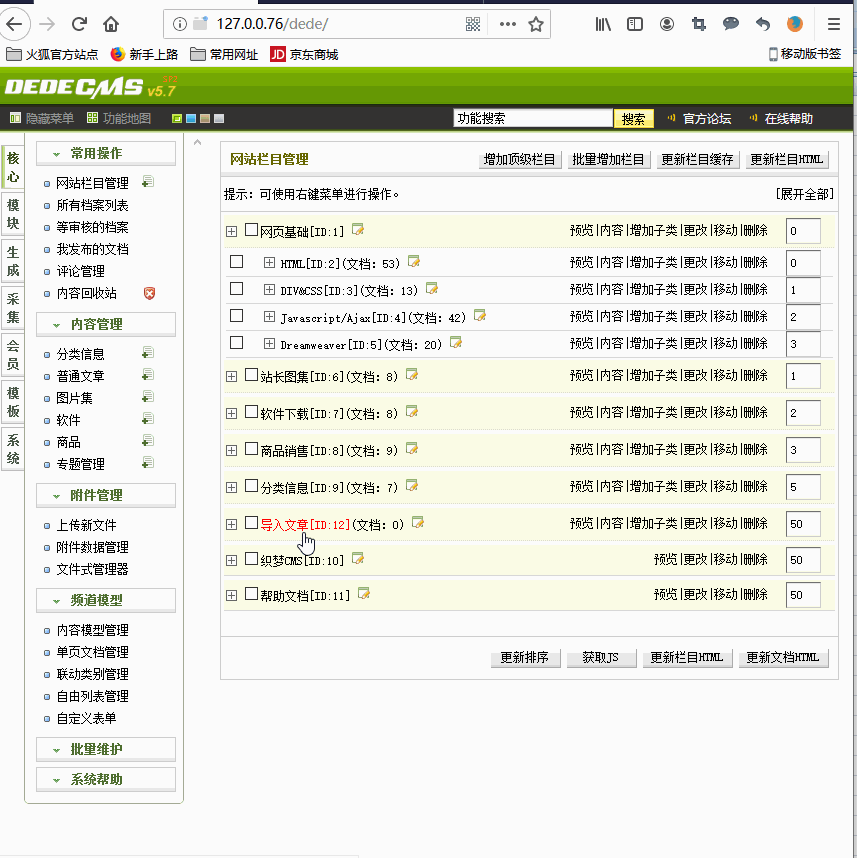Viewport: 857px width, 858px height.
Task: Check the checkbox for 网页基础[ID:1]
Action: pos(252,229)
